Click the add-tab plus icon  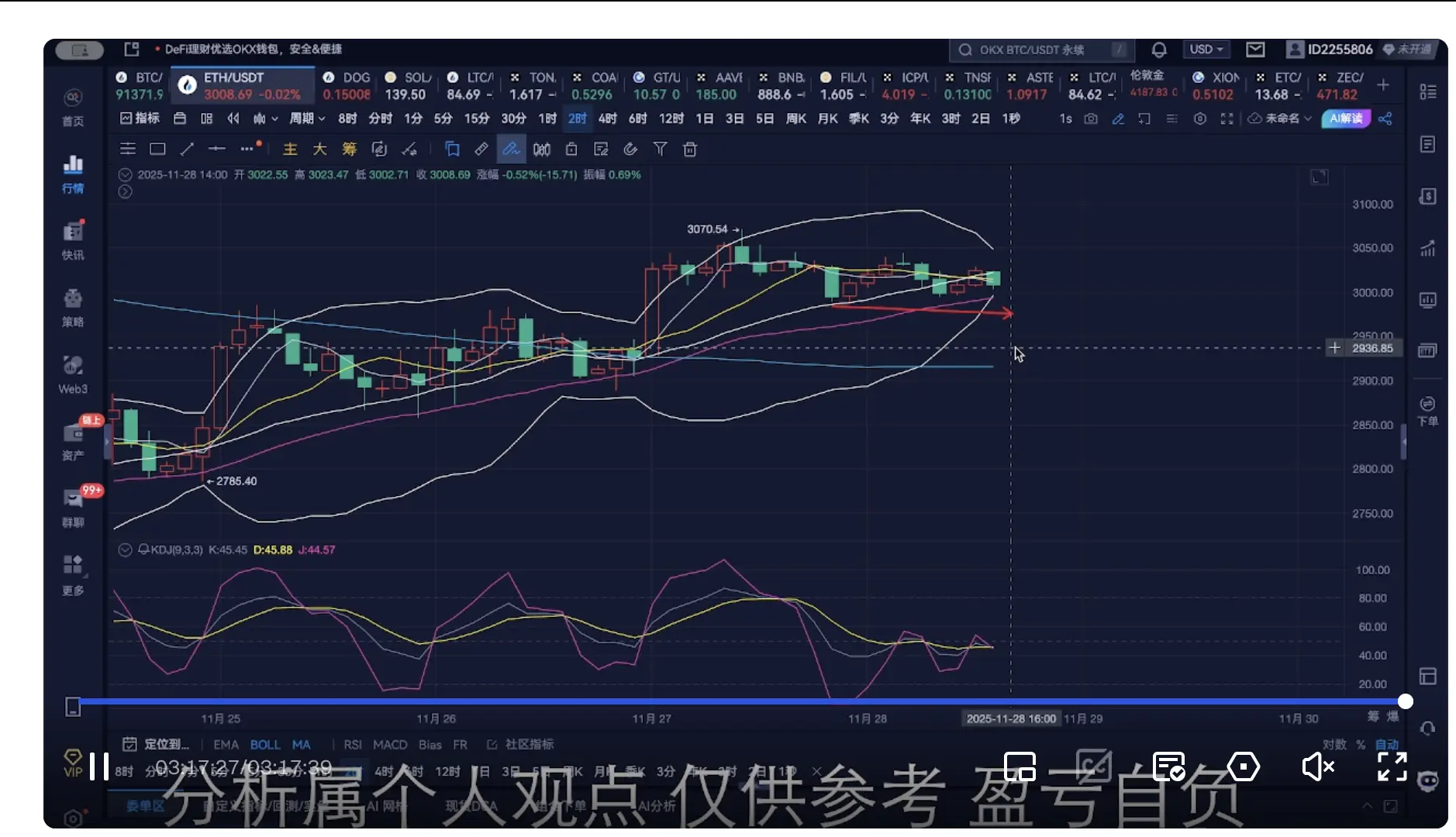click(1383, 84)
